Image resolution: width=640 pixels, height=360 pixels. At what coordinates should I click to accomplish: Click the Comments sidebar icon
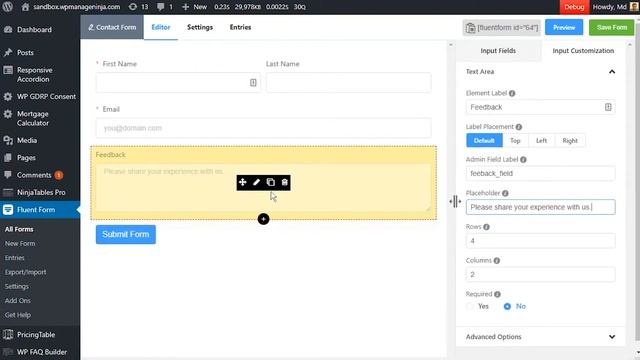(x=8, y=175)
